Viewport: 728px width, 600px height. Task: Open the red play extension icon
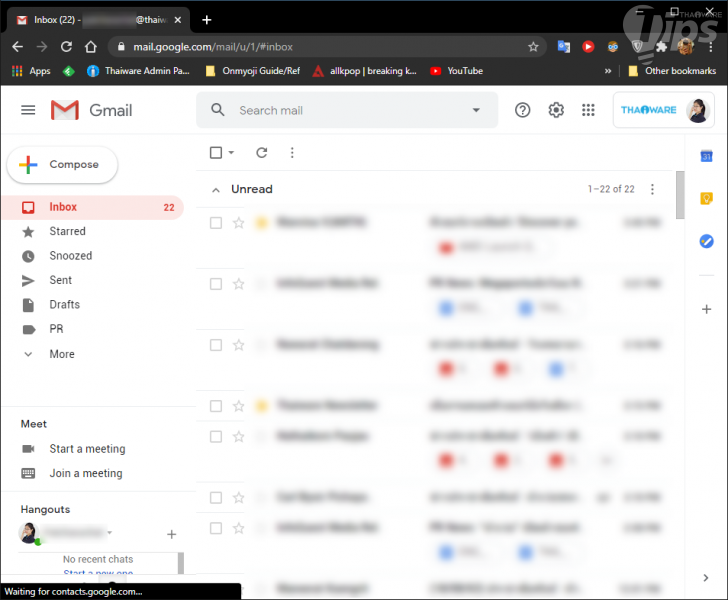pyautogui.click(x=588, y=46)
